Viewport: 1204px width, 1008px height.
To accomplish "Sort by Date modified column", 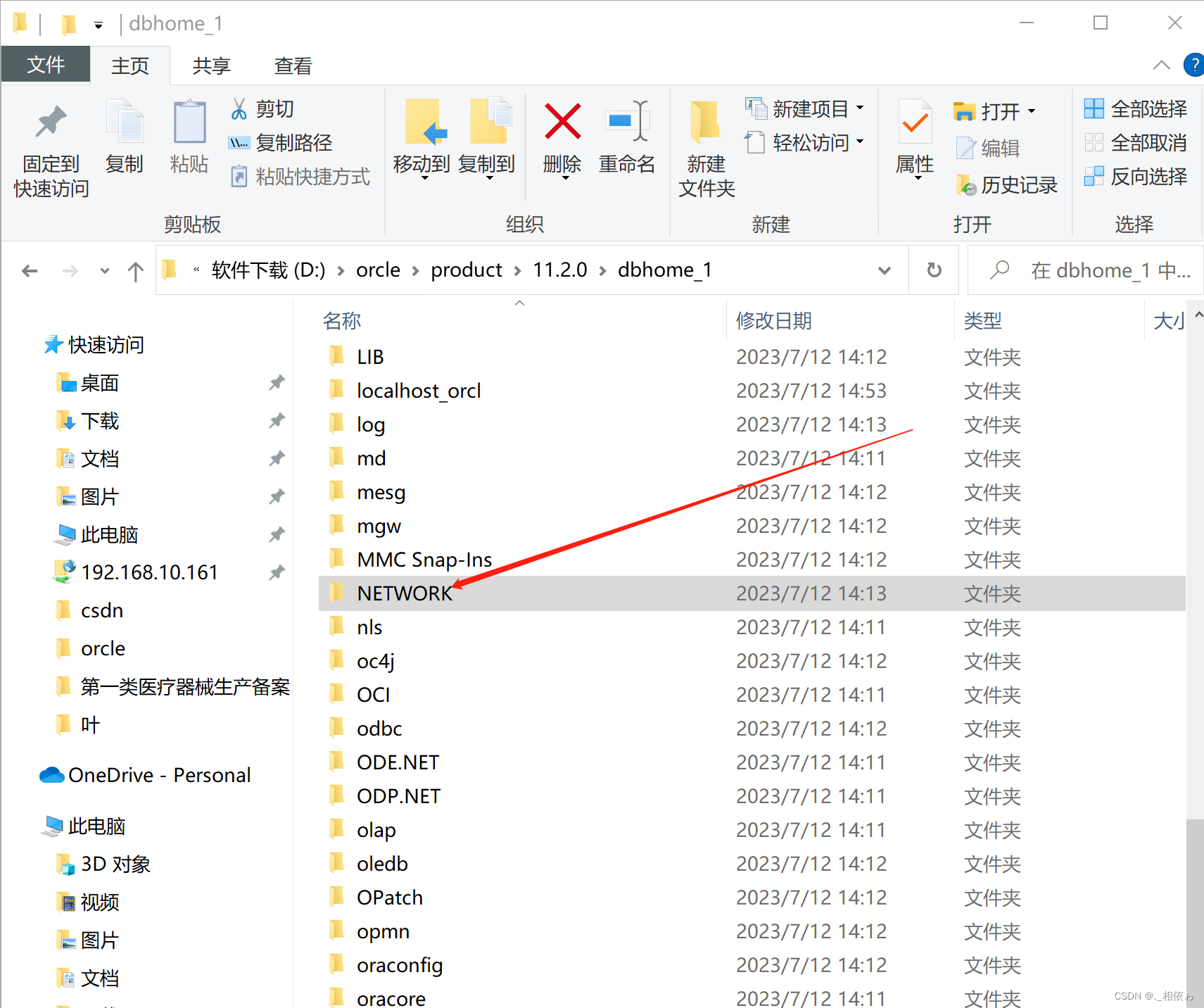I will coord(840,321).
